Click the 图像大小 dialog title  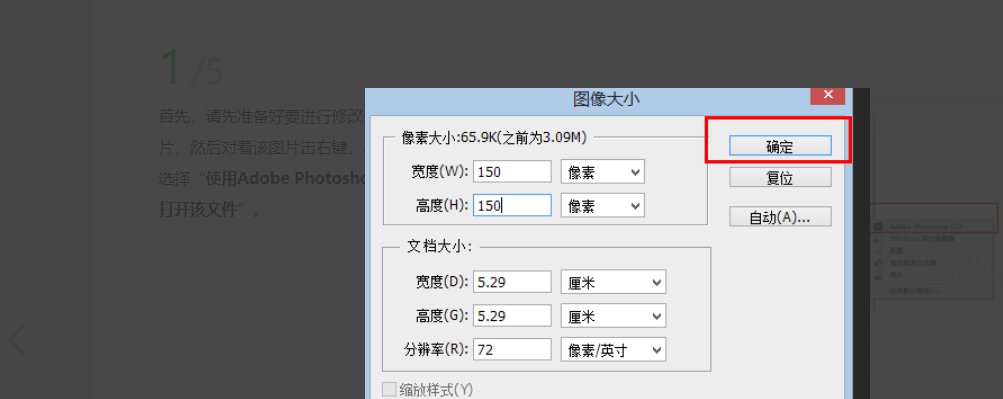606,98
